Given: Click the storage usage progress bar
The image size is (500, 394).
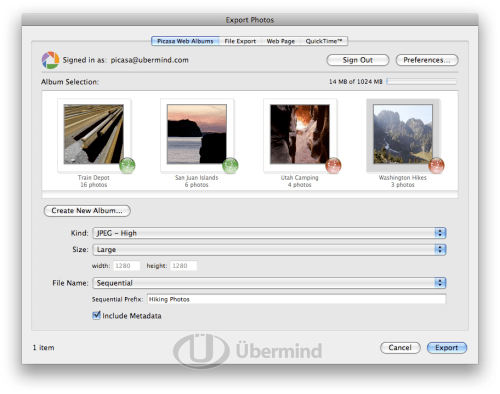Looking at the screenshot, I should [x=421, y=81].
